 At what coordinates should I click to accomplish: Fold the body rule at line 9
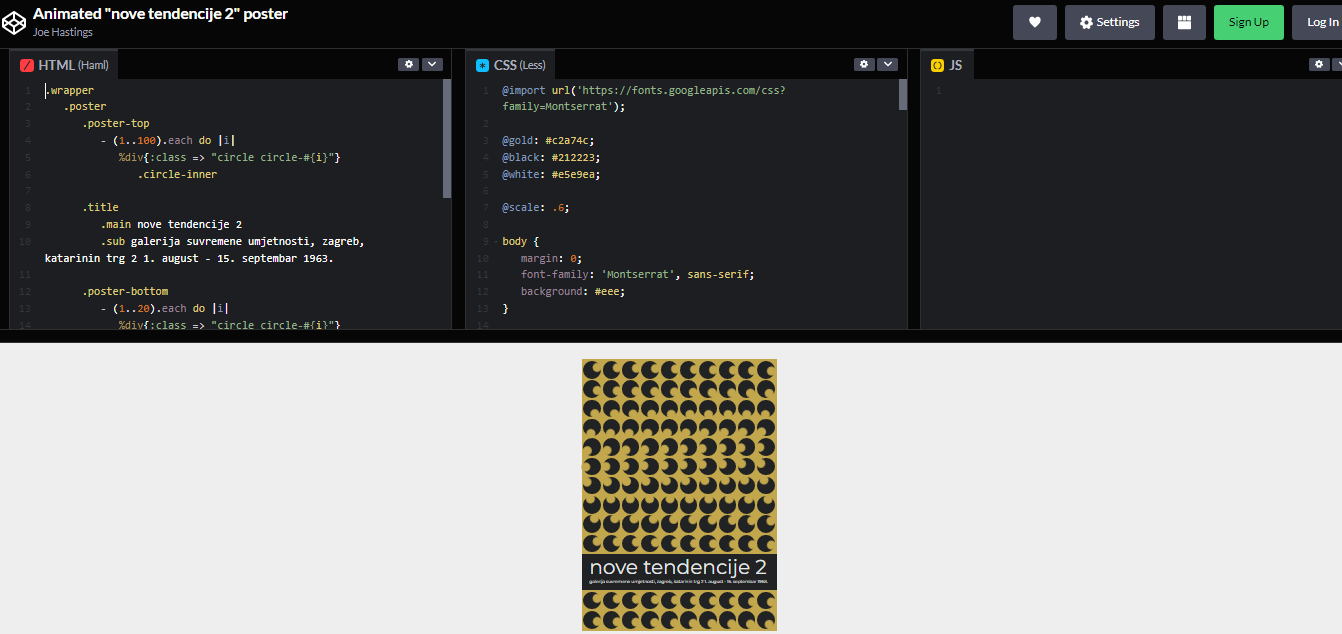pyautogui.click(x=495, y=241)
